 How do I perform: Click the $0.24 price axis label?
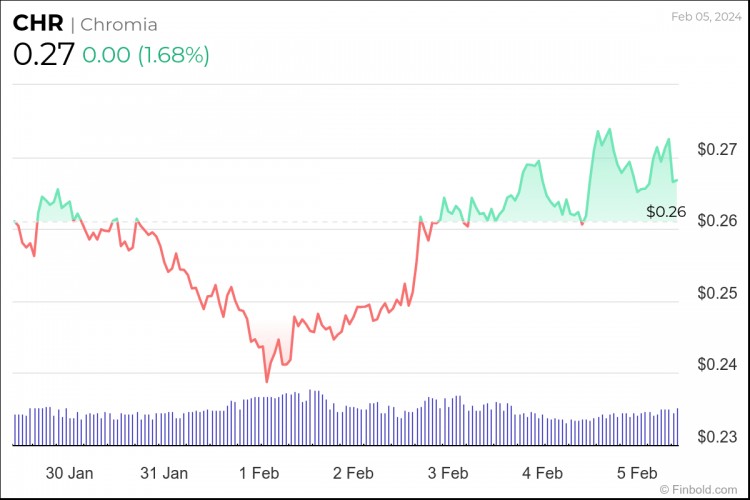pyautogui.click(x=717, y=365)
